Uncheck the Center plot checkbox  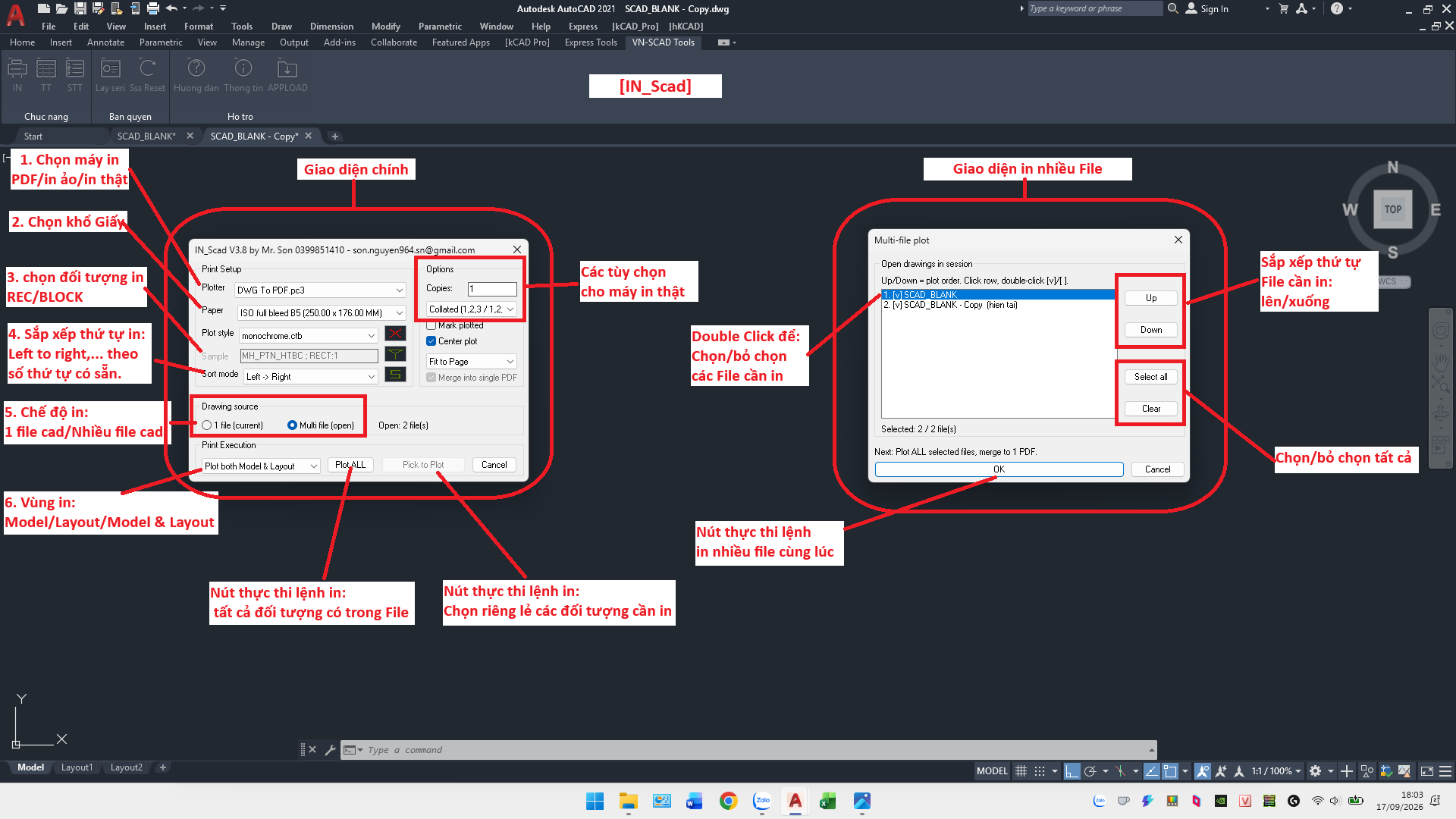[x=431, y=341]
